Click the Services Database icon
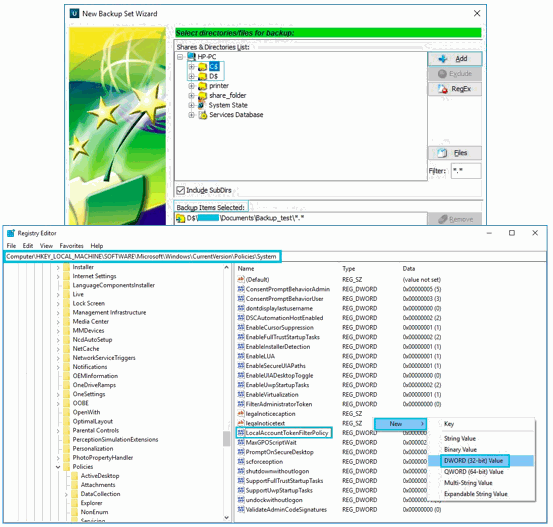The height and width of the screenshot is (527, 553). pyautogui.click(x=202, y=115)
